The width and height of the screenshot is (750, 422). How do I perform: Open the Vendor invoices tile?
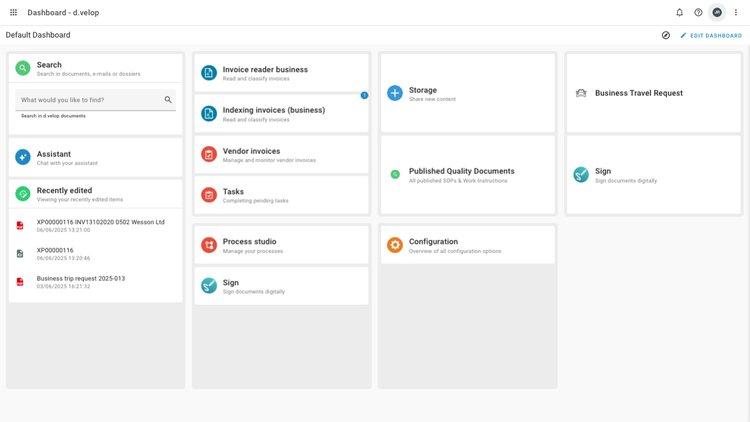(x=281, y=155)
